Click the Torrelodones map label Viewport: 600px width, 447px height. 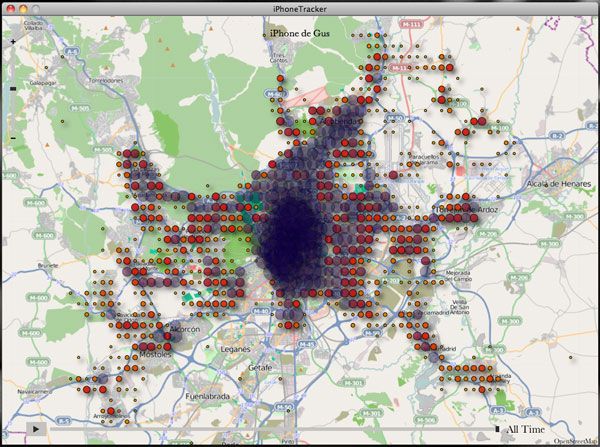pos(106,80)
